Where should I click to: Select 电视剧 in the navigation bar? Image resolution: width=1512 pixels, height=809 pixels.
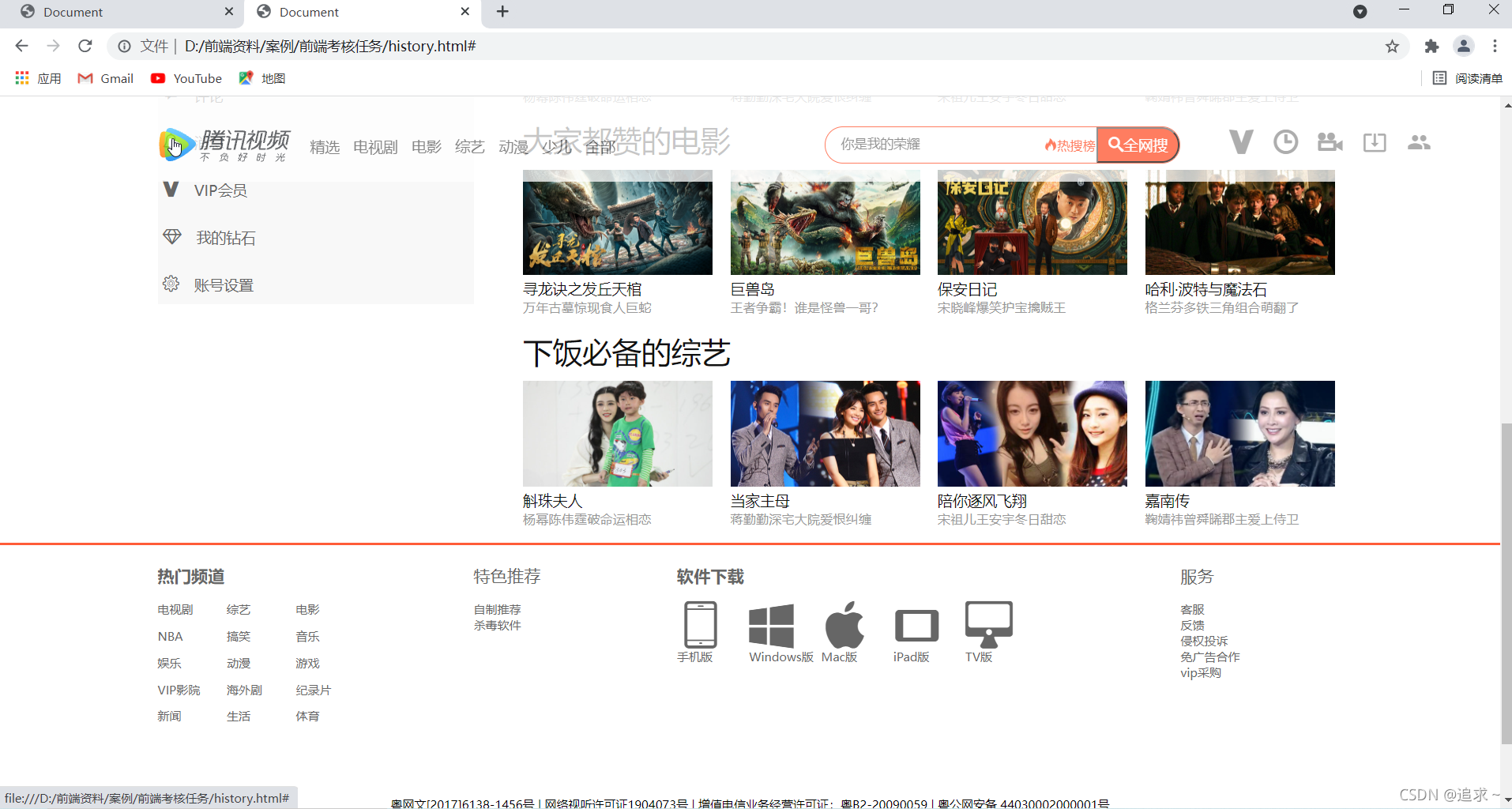(x=375, y=147)
